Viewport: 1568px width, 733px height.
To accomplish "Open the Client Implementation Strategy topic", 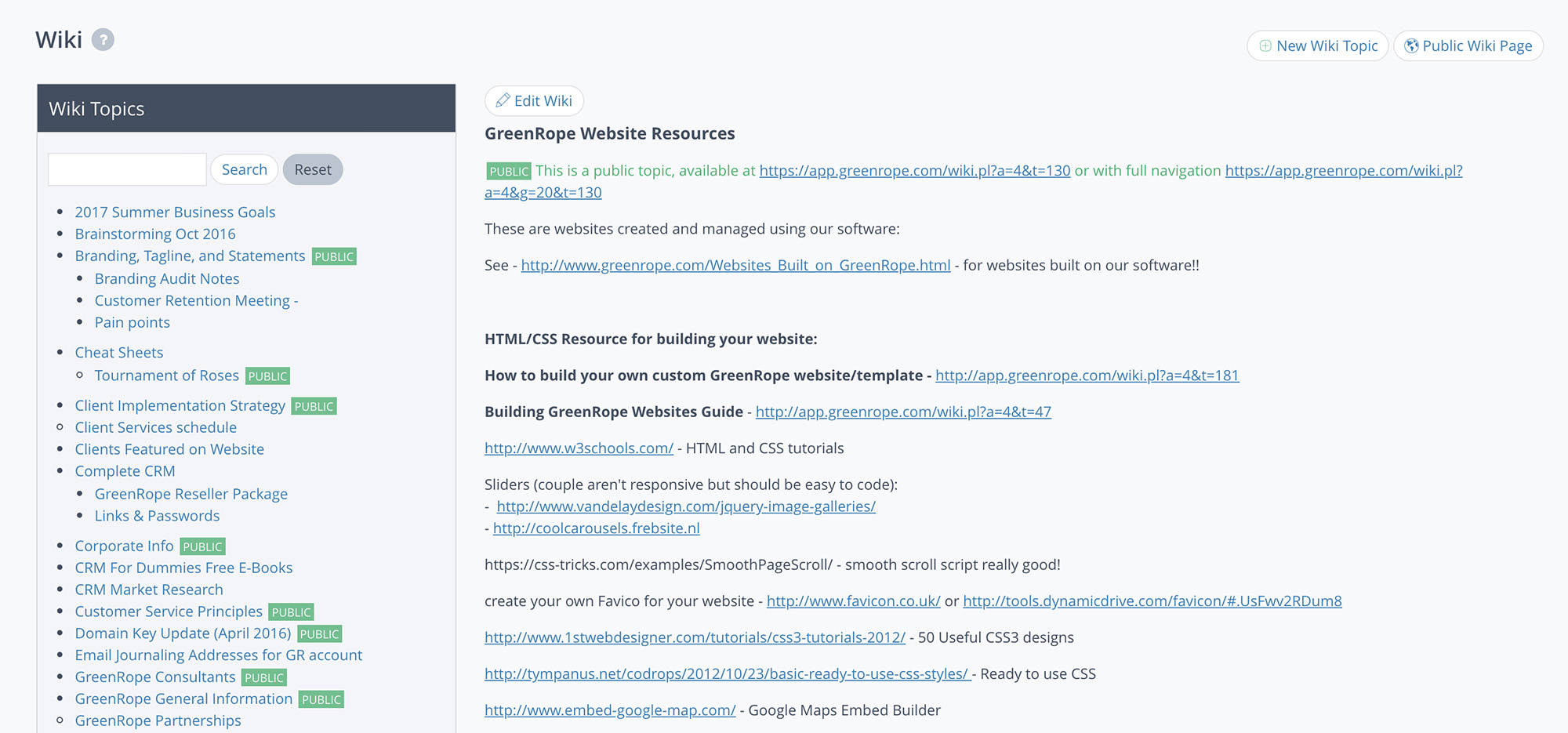I will (180, 405).
